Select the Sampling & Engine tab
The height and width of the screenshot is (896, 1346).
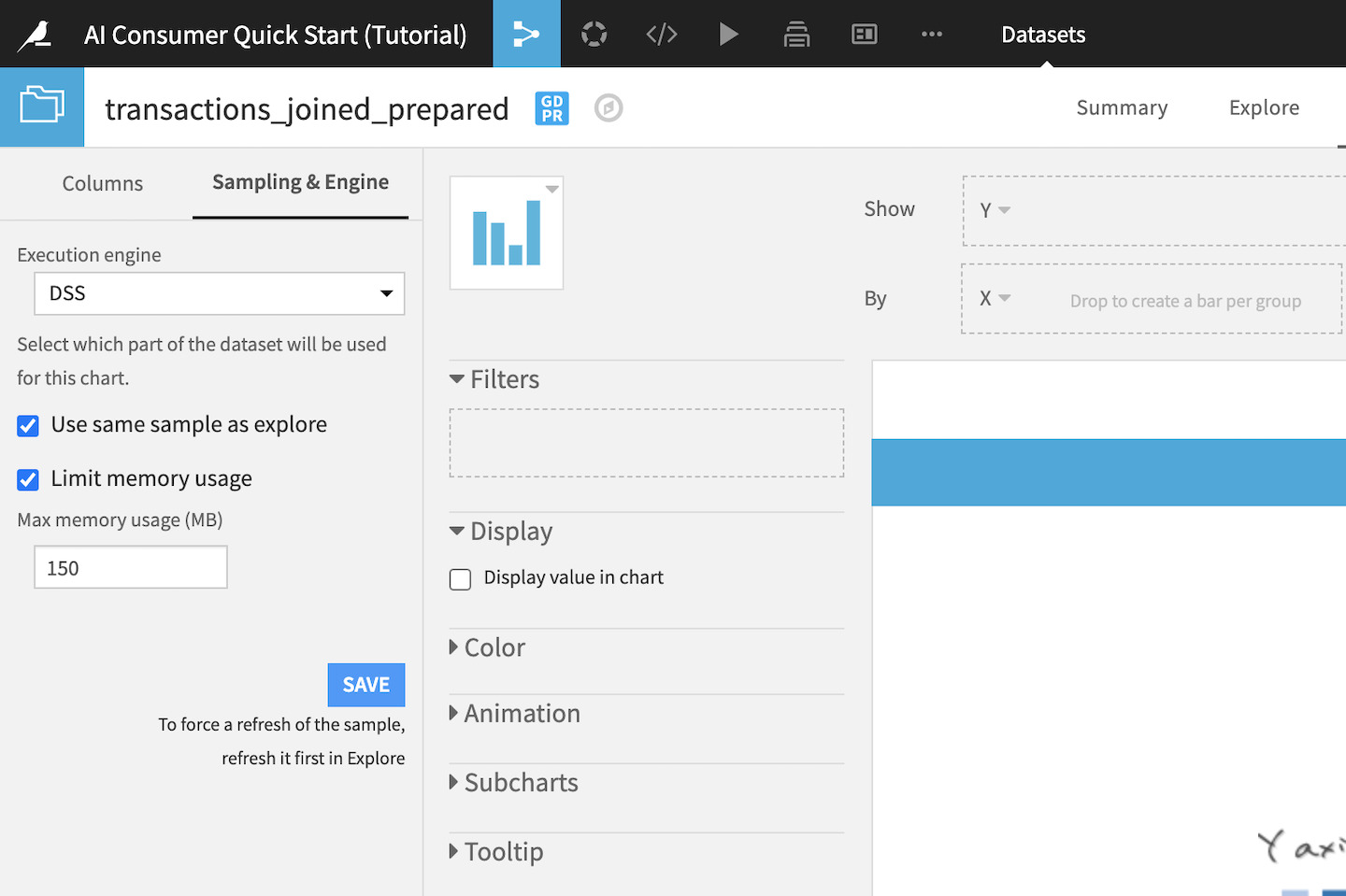(300, 182)
